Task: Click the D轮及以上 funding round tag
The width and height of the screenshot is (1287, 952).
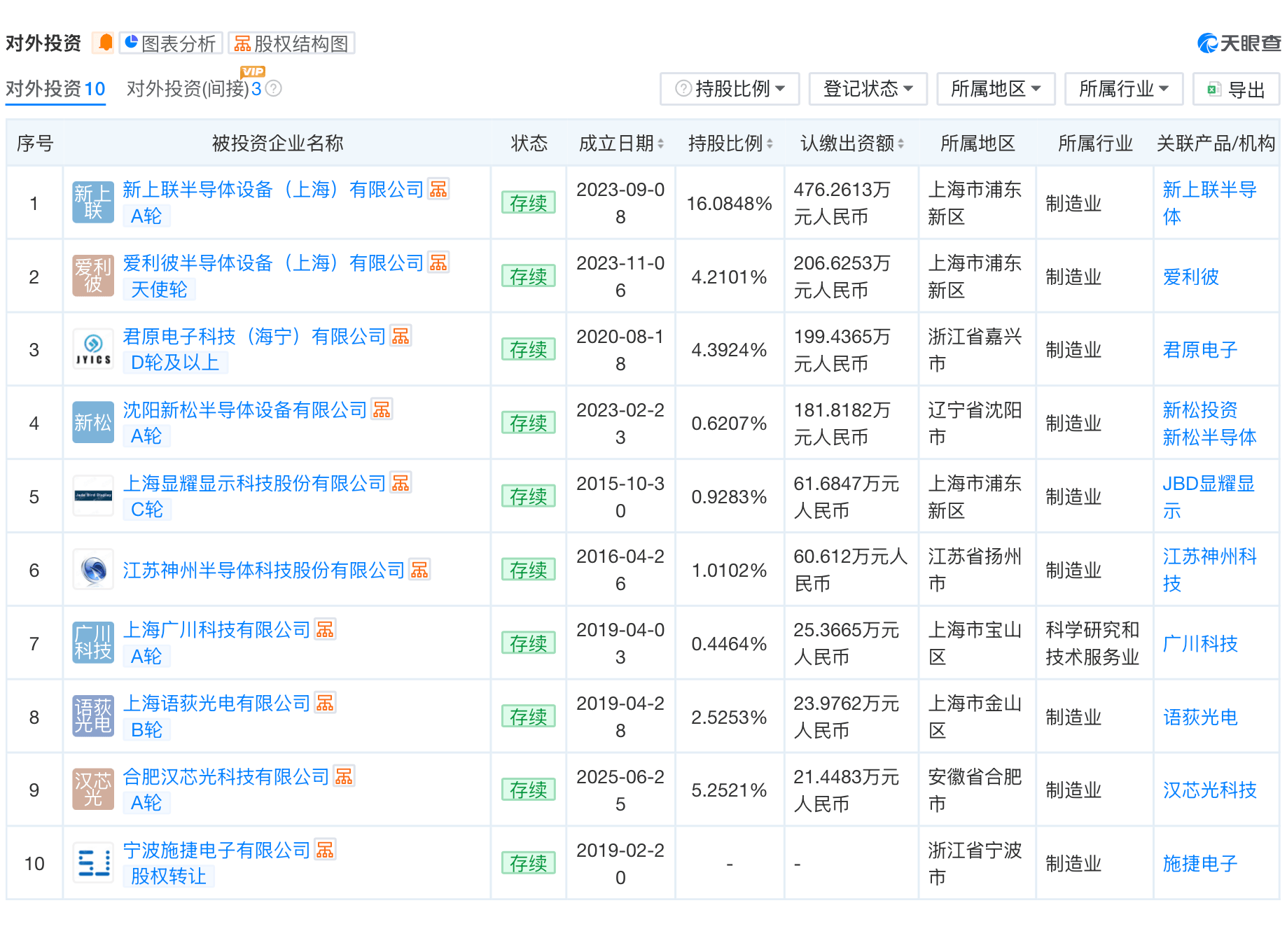Action: (x=175, y=363)
